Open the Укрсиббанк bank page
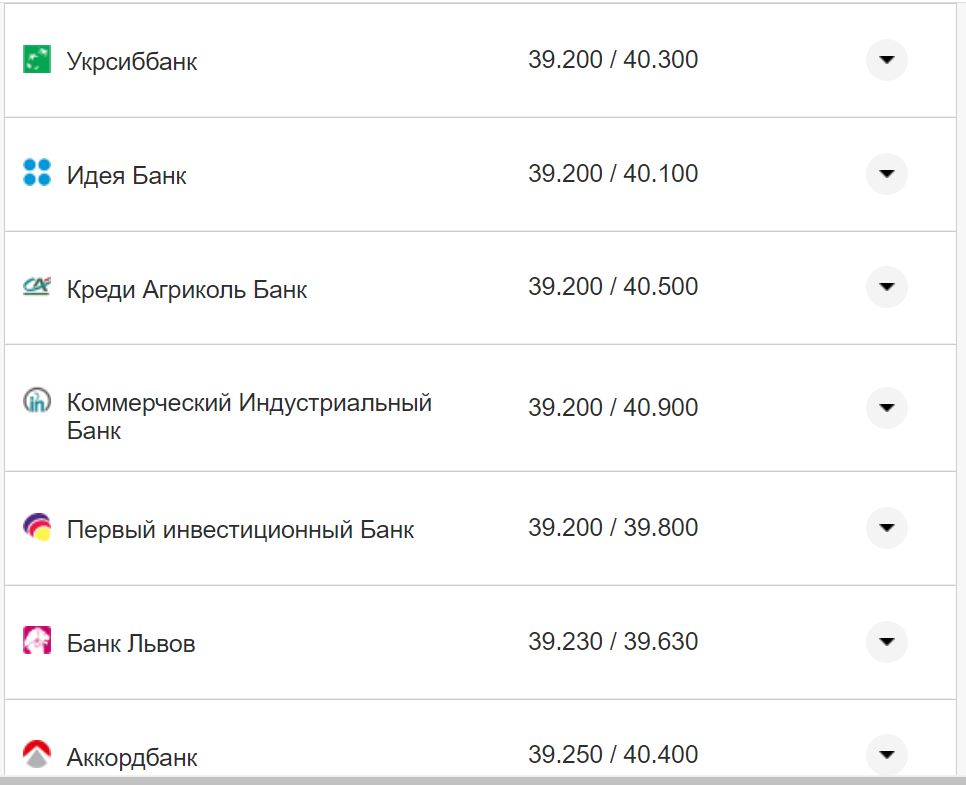 (x=131, y=60)
